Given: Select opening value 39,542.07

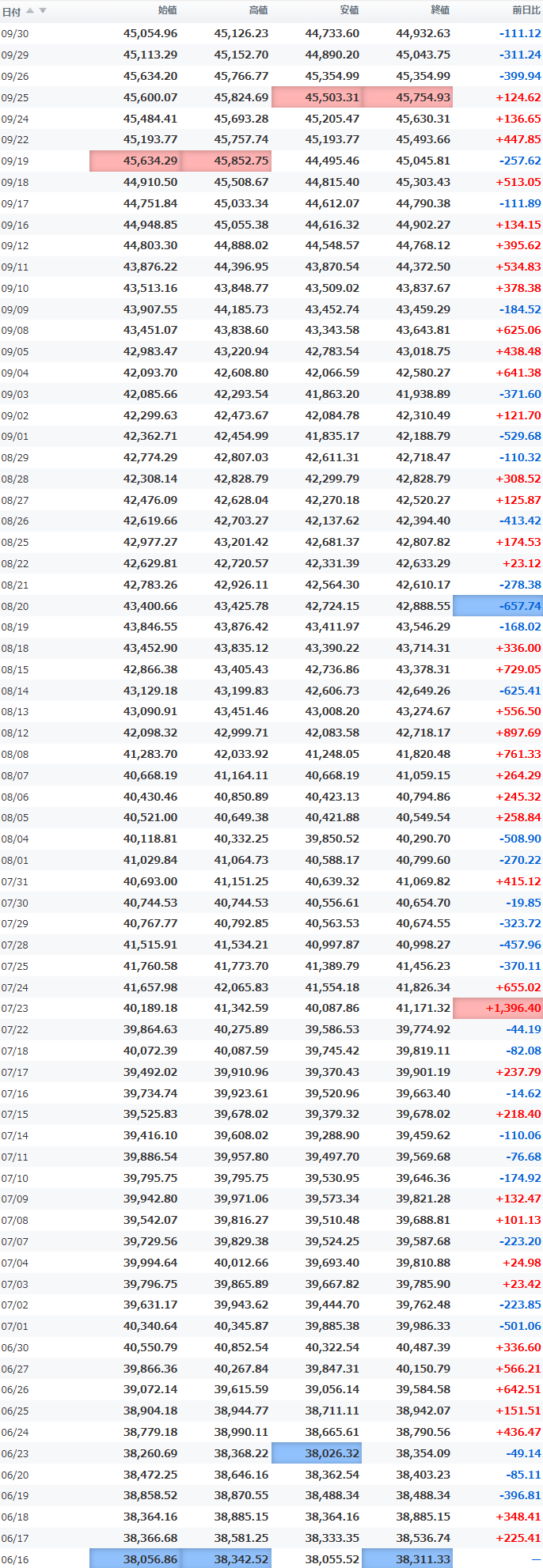Looking at the screenshot, I should pyautogui.click(x=150, y=1220).
